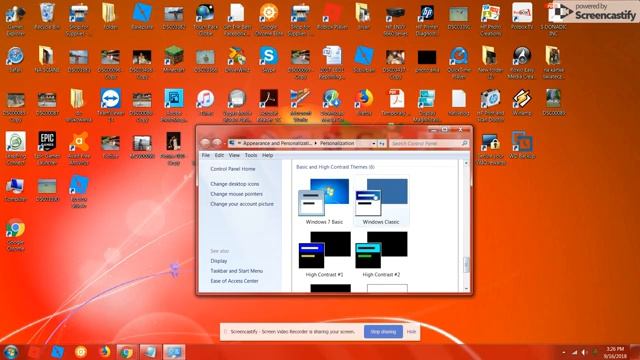
Task: Hide the Screencastify sharing notification
Action: pyautogui.click(x=411, y=332)
